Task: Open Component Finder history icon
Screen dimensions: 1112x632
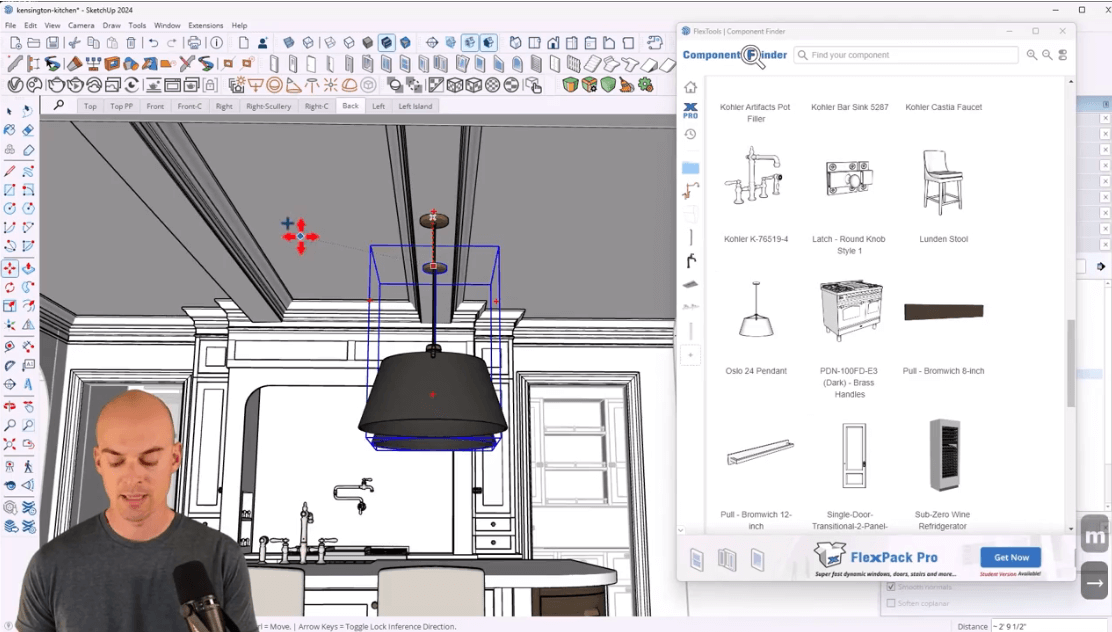Action: [690, 134]
